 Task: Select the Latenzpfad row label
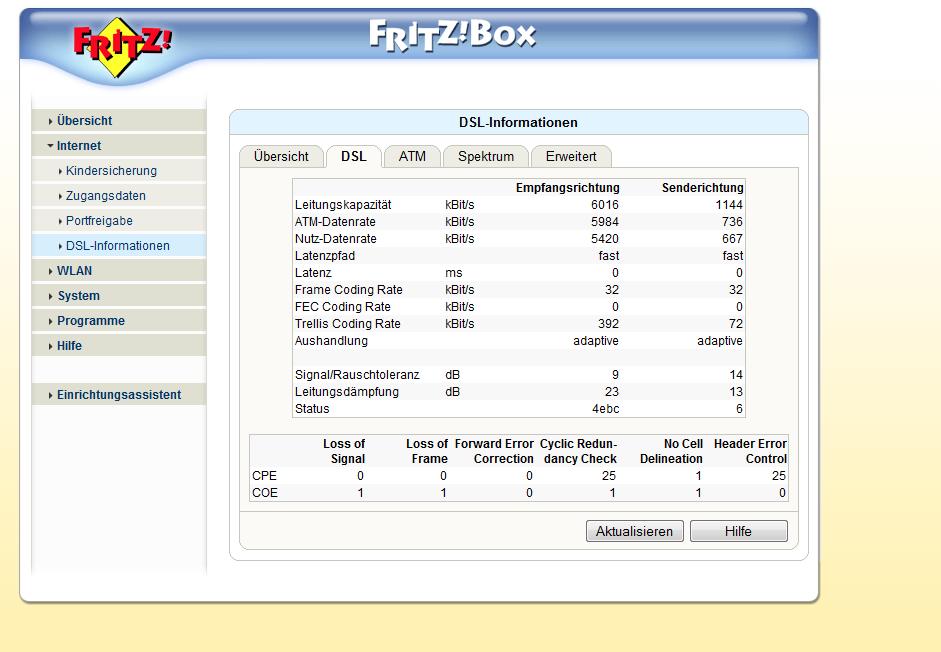click(x=325, y=256)
